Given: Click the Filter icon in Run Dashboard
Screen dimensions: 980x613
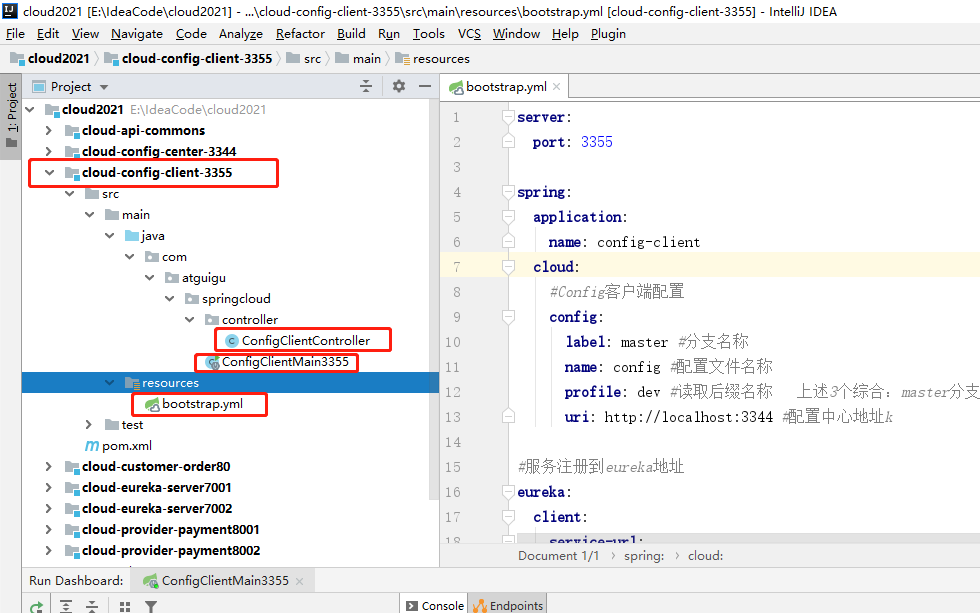Looking at the screenshot, I should (151, 606).
